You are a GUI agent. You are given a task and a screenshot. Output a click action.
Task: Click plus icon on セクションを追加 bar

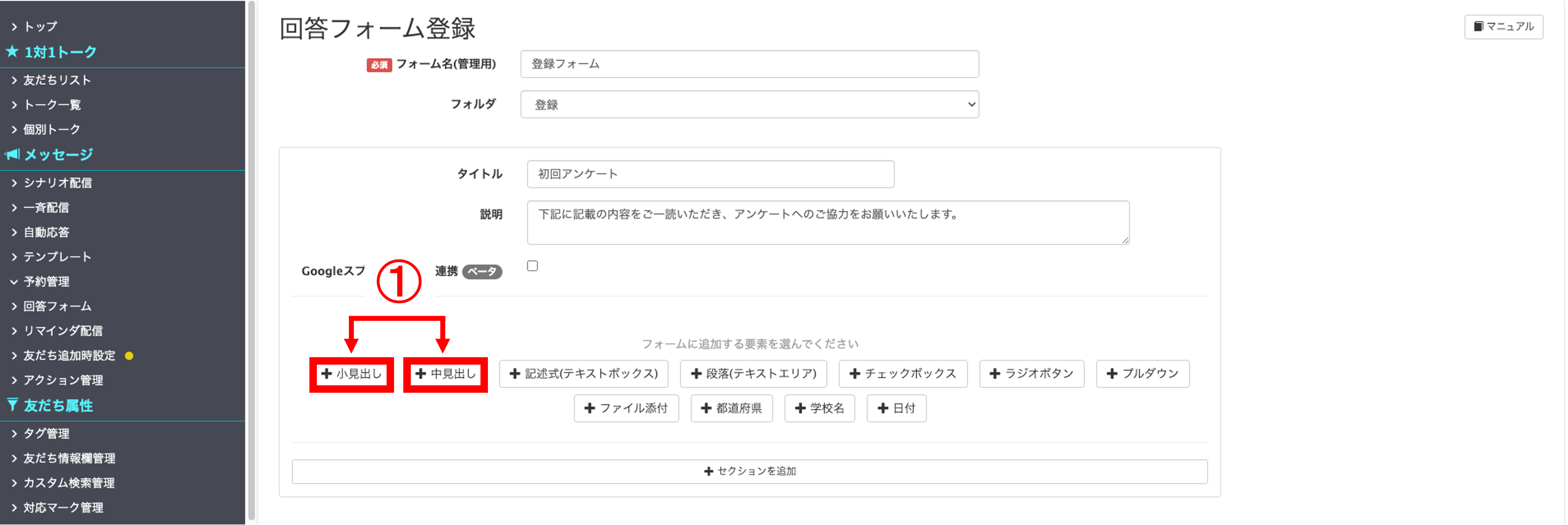point(708,471)
